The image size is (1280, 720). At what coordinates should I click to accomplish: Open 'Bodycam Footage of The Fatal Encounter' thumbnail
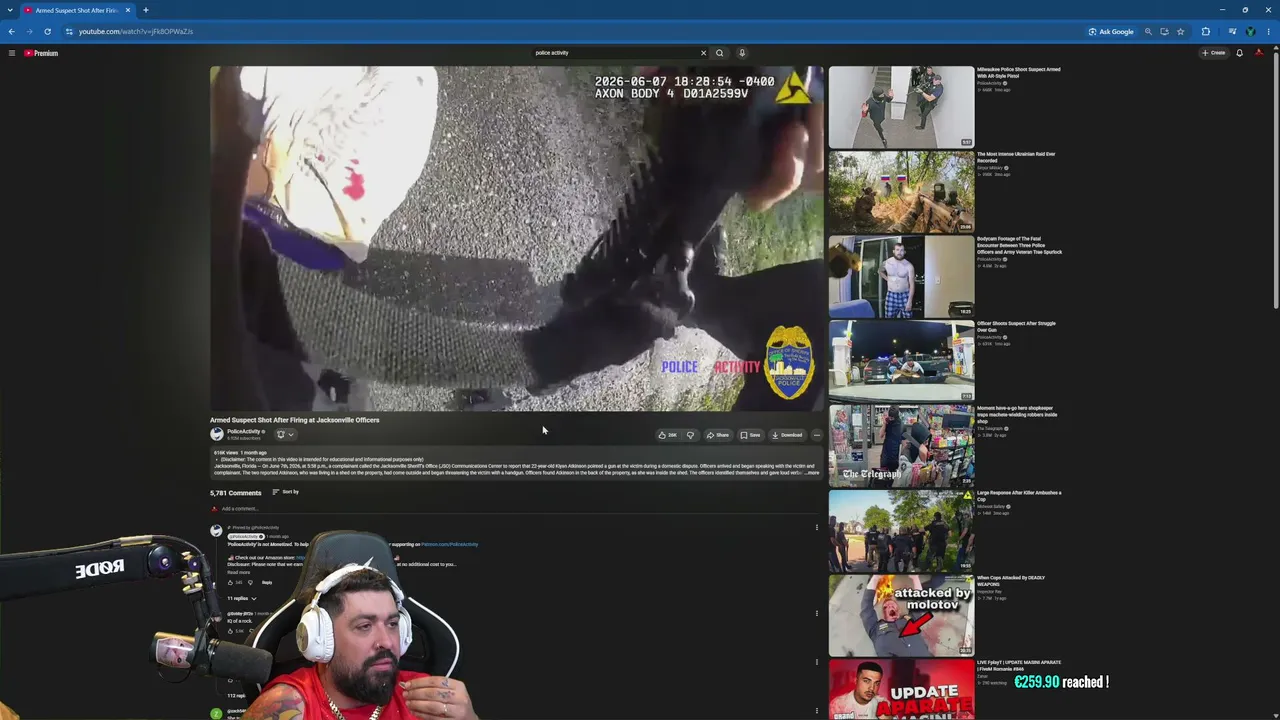click(901, 276)
